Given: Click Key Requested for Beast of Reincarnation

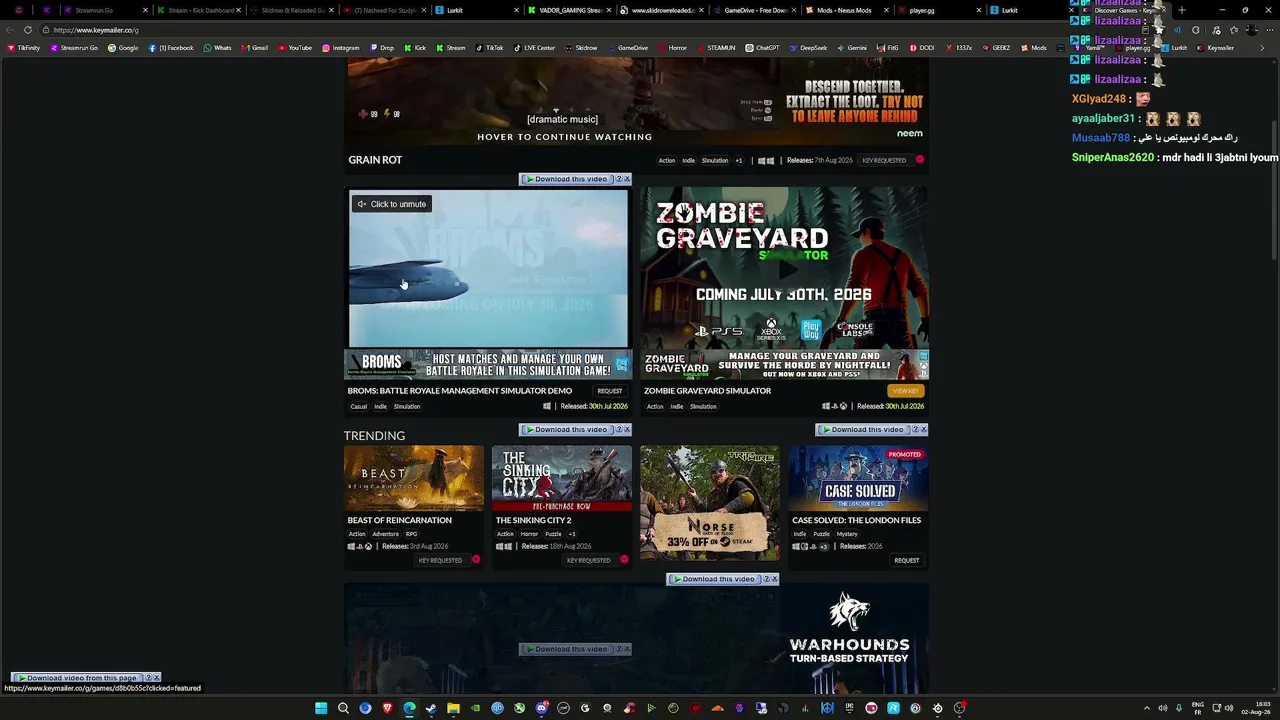Looking at the screenshot, I should [440, 560].
